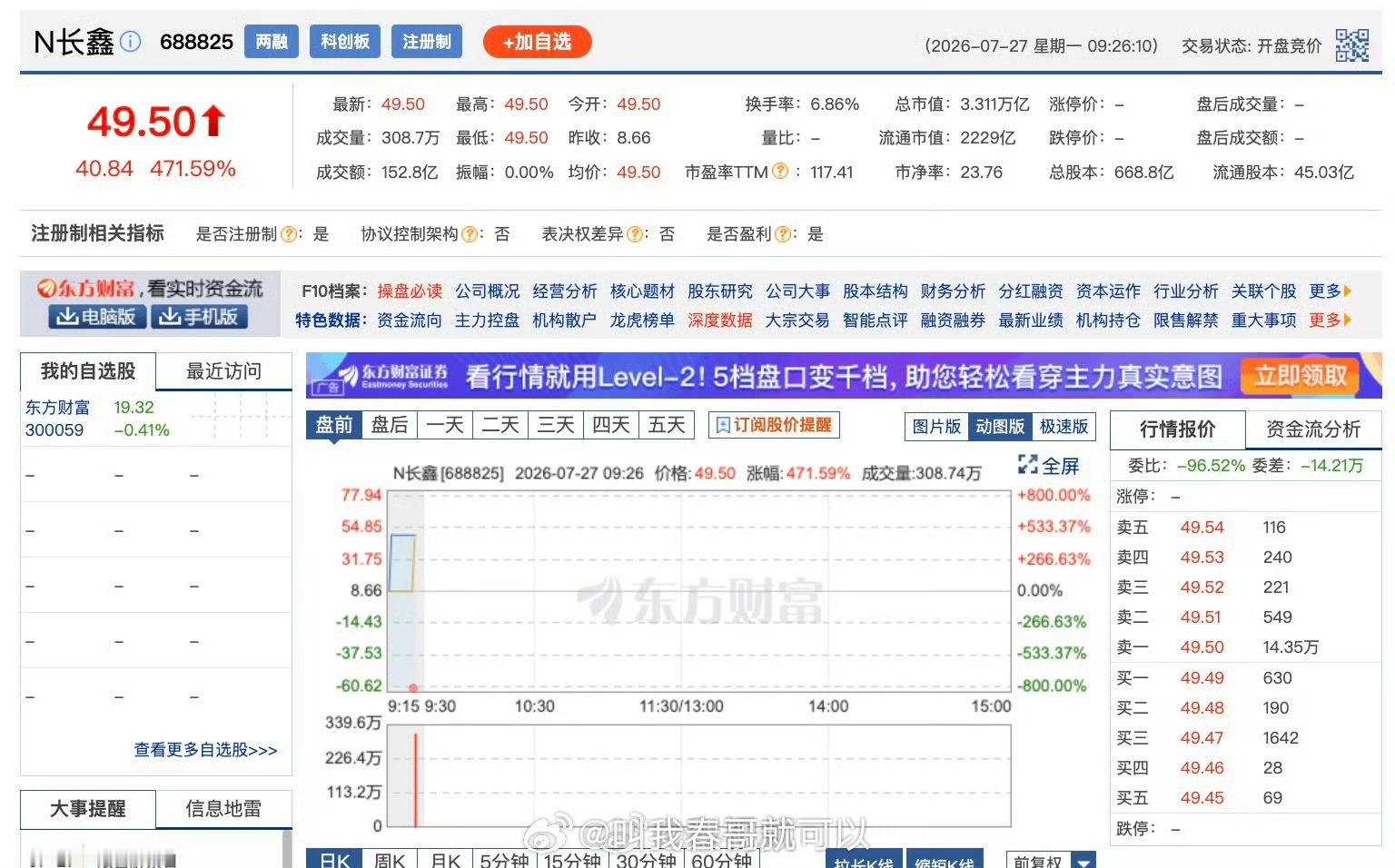Open 融资融券 link
This screenshot has height=868, width=1395.
(x=953, y=321)
